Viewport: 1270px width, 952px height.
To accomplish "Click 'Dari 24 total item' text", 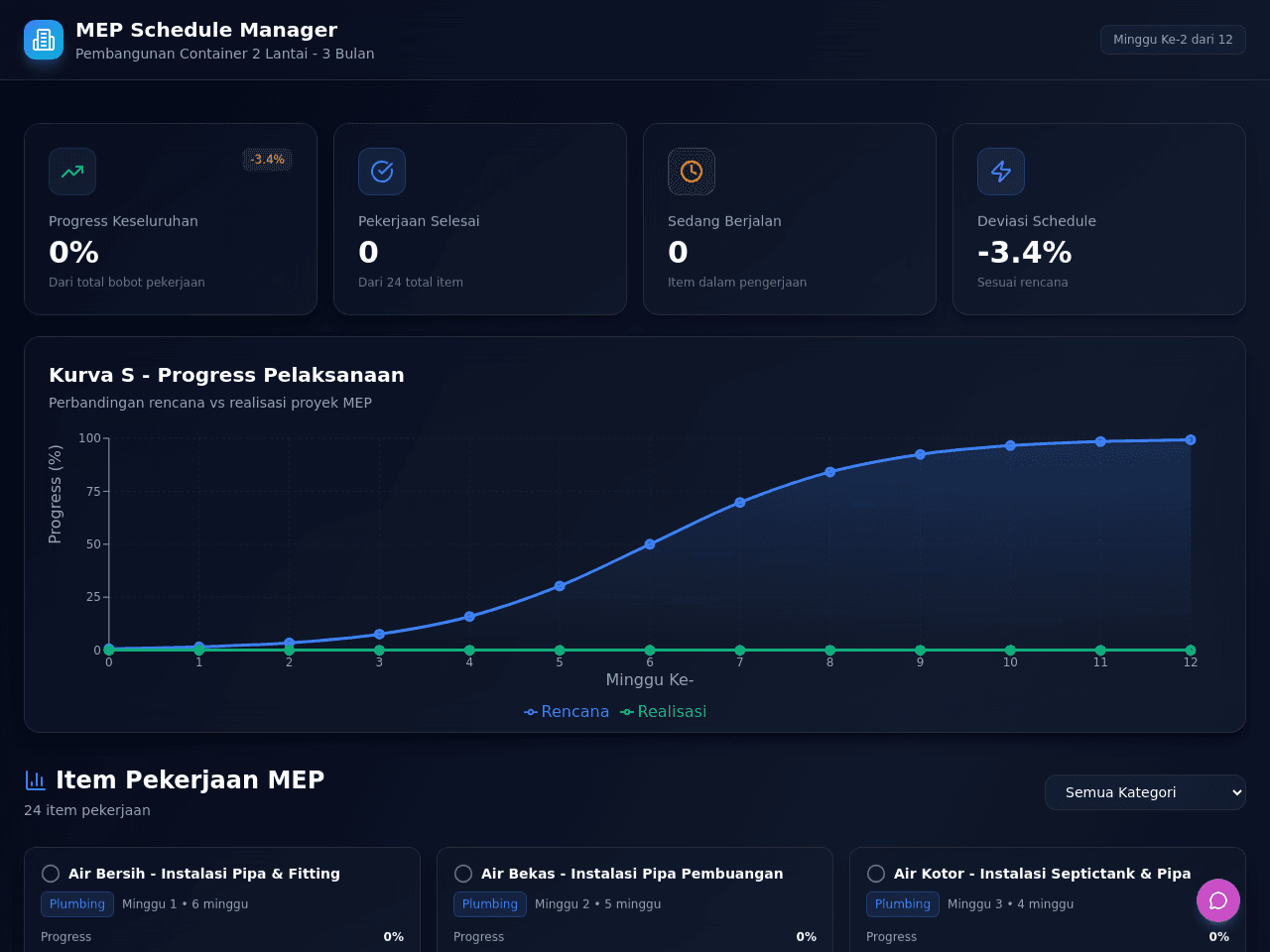I will [x=411, y=283].
